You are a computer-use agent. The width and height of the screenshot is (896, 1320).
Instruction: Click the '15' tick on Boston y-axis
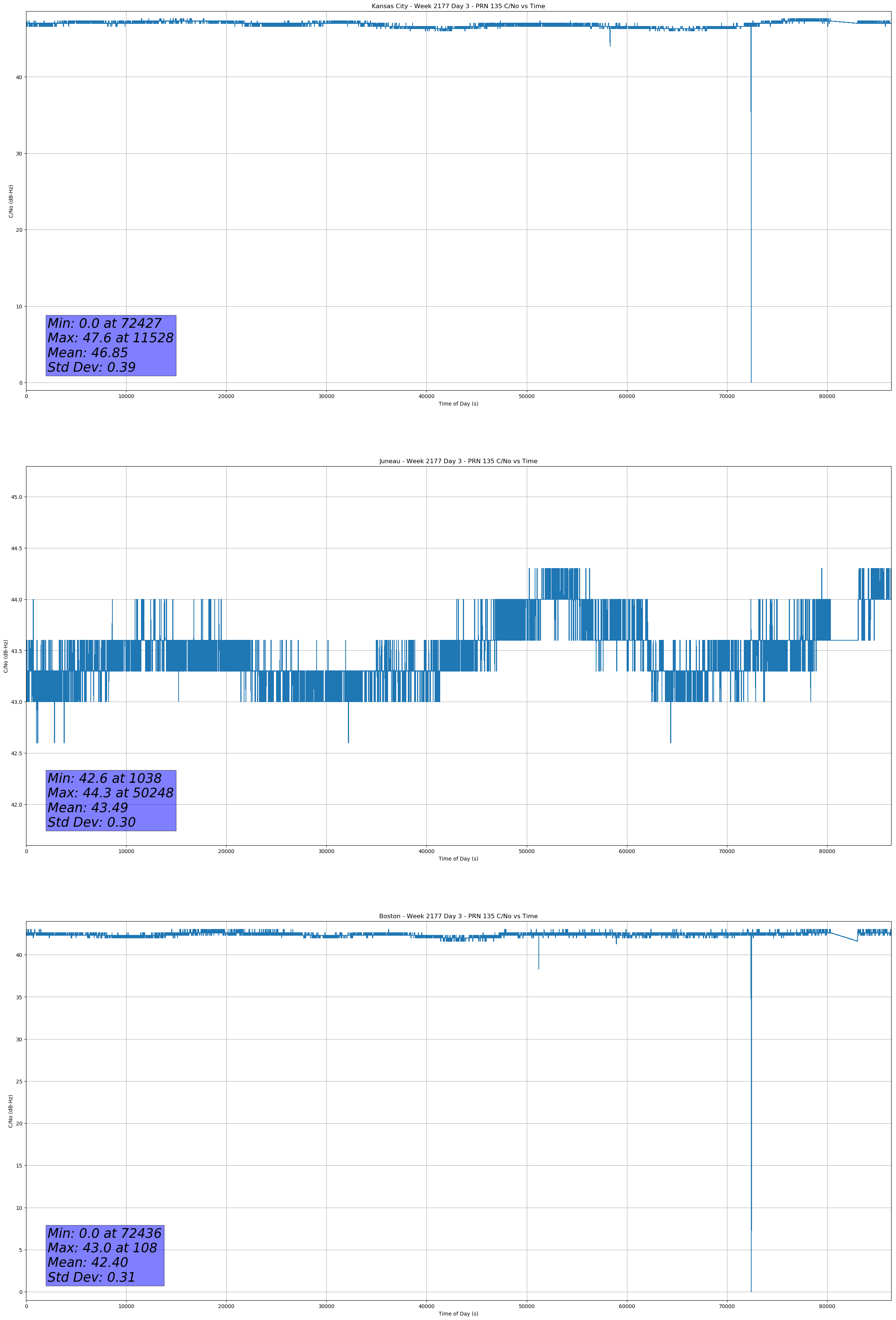pos(19,1166)
